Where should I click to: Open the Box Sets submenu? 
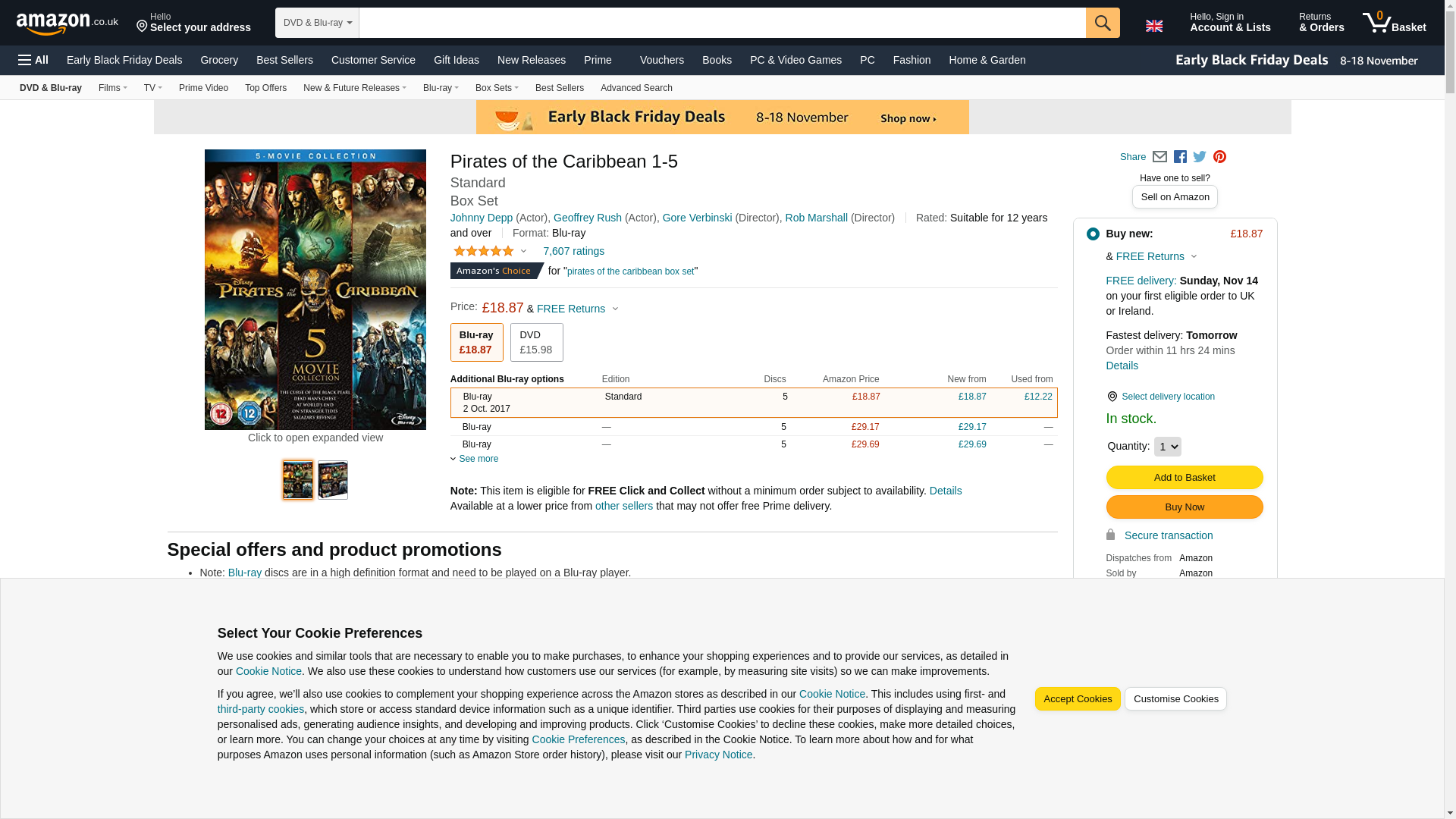(x=497, y=88)
